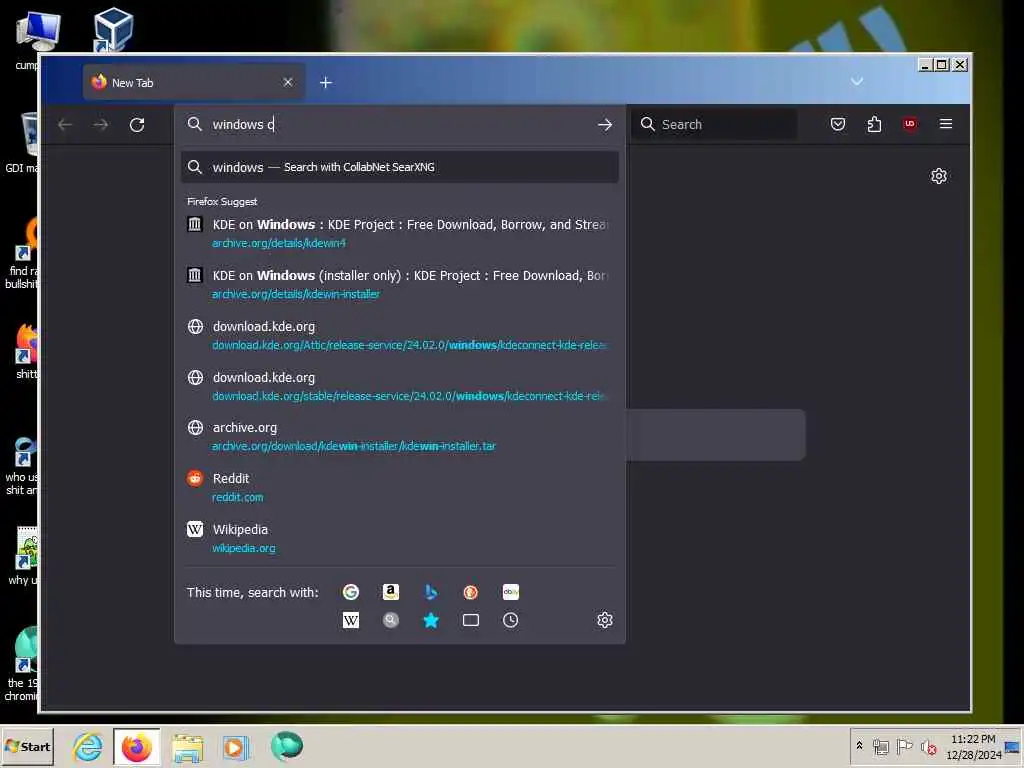This screenshot has height=768, width=1024.
Task: Open network tray icon
Action: [880, 746]
